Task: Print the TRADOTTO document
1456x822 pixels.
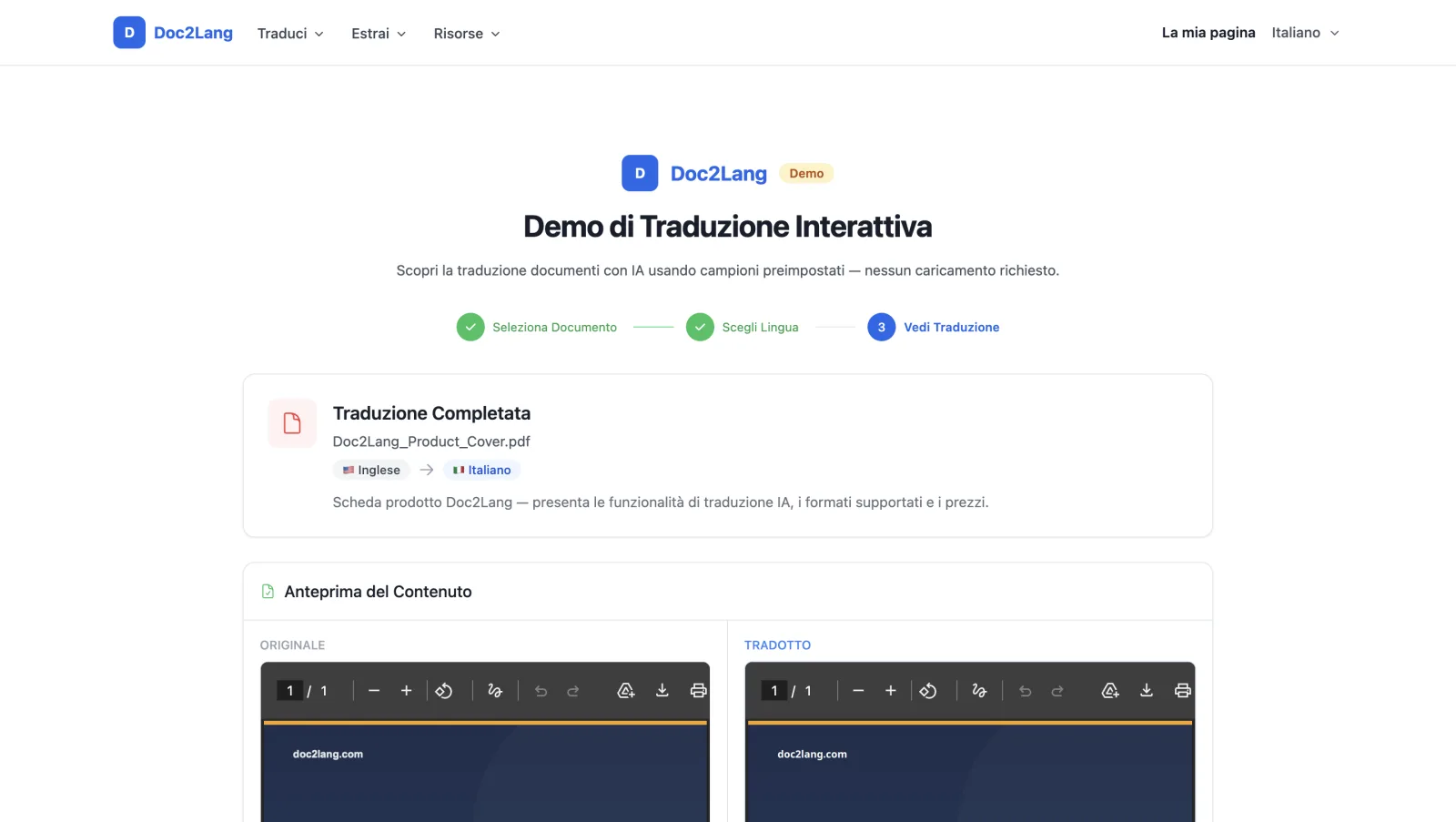Action: click(1182, 691)
